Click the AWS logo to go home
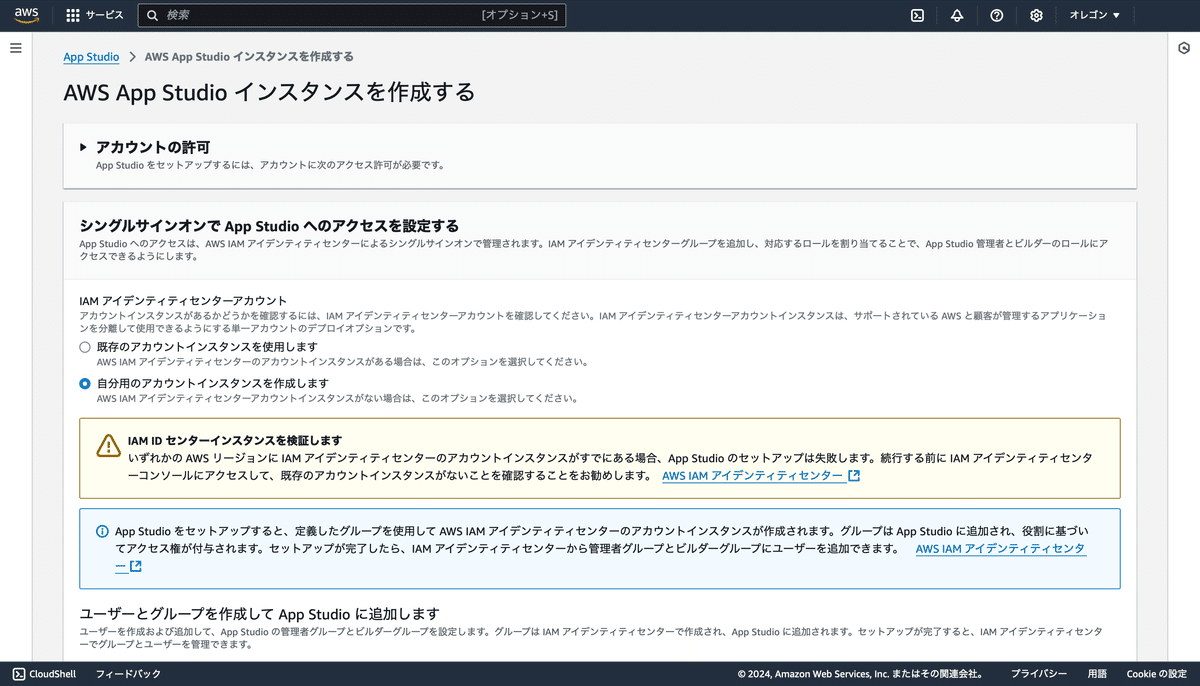Image resolution: width=1200 pixels, height=686 pixels. point(24,15)
